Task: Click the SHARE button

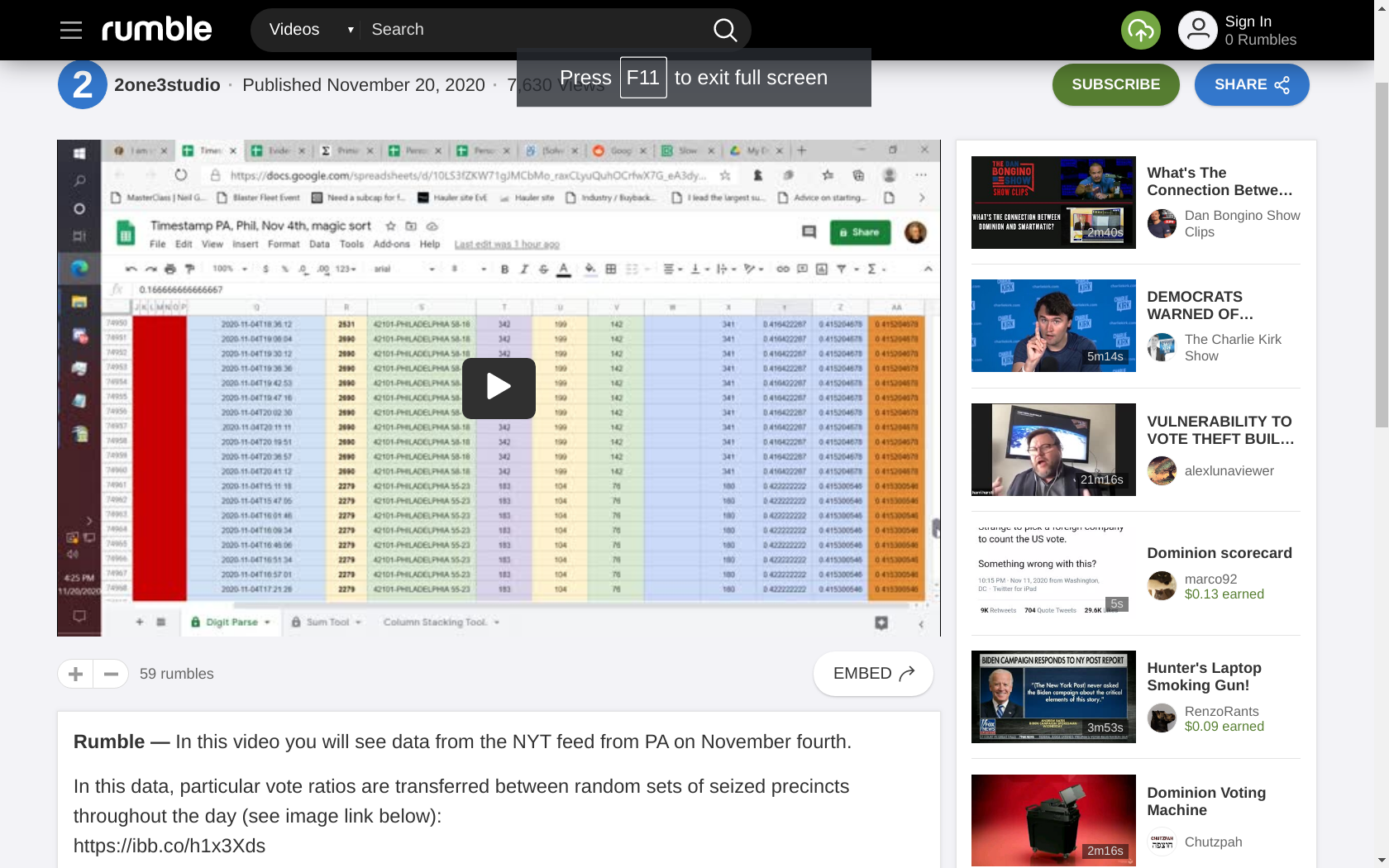Action: [1252, 84]
